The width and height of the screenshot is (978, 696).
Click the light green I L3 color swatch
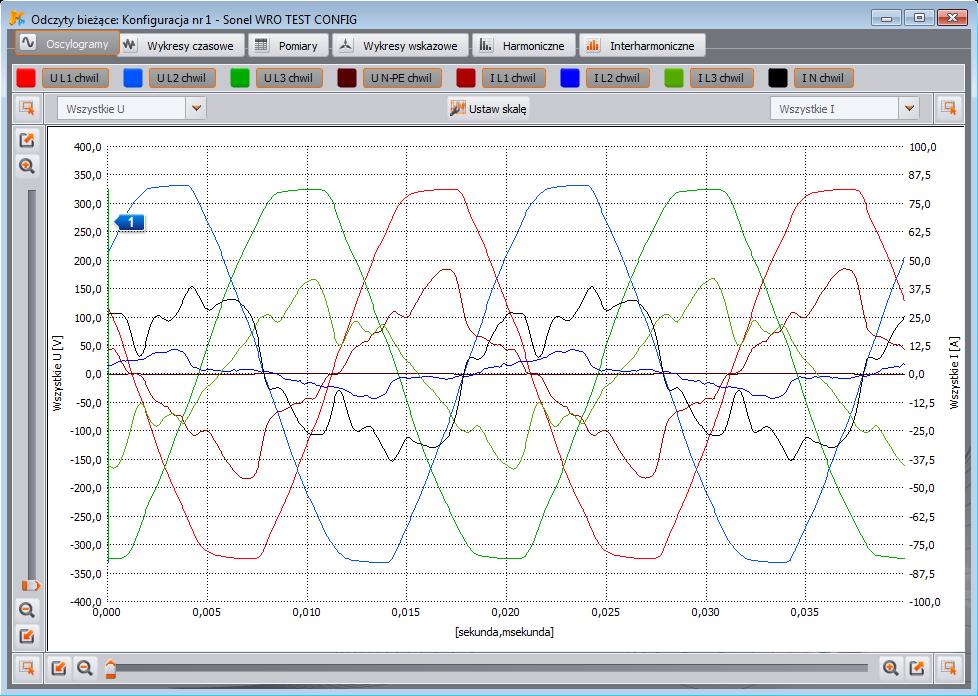click(674, 78)
